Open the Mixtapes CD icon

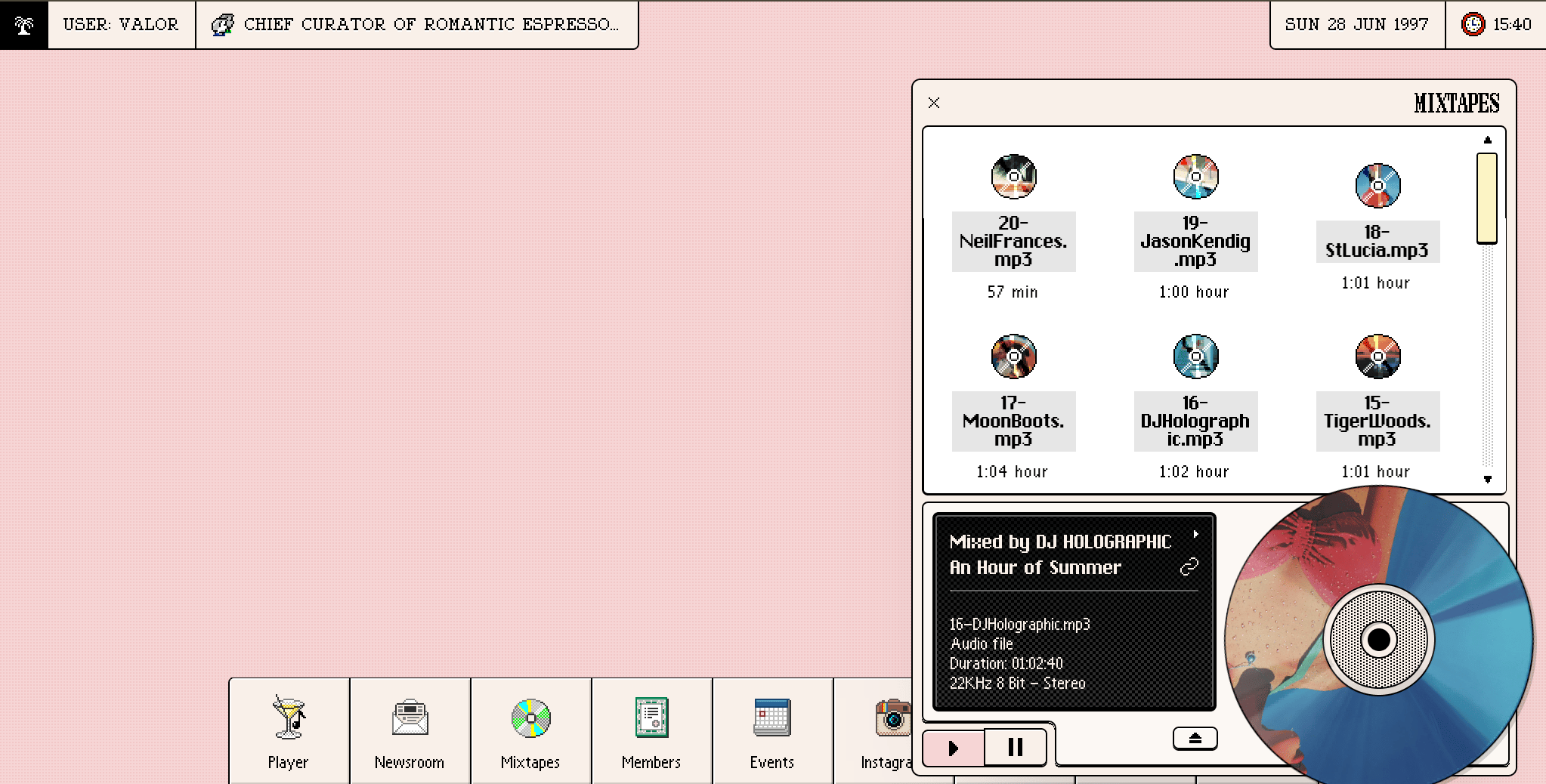[x=530, y=718]
